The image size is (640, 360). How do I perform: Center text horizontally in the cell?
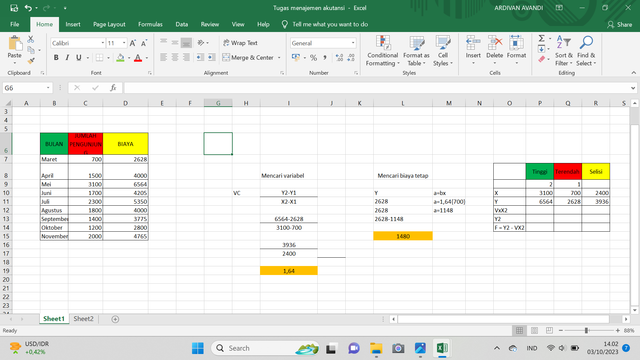click(175, 58)
